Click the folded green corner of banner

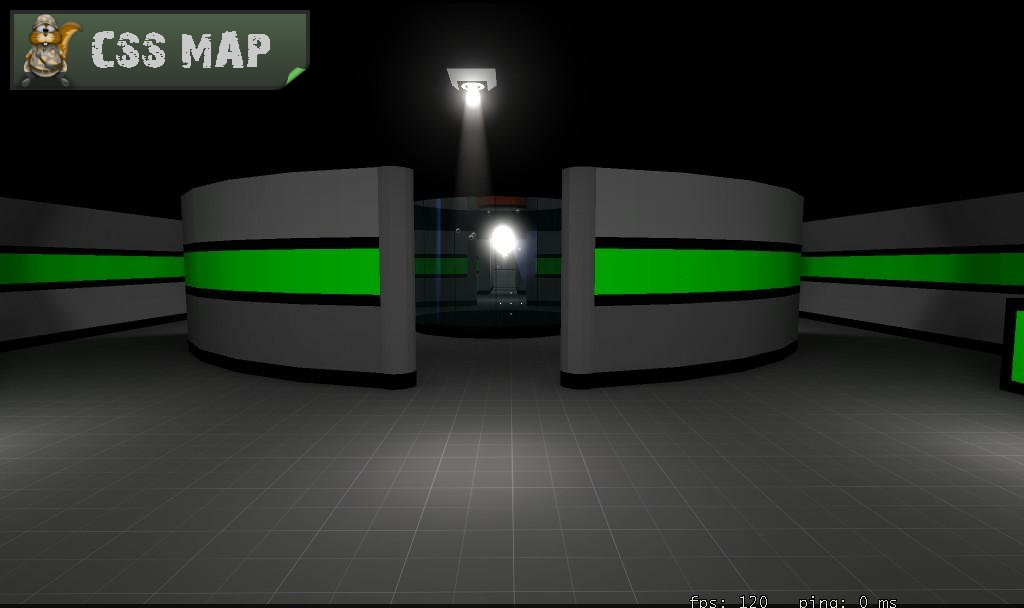[296, 76]
